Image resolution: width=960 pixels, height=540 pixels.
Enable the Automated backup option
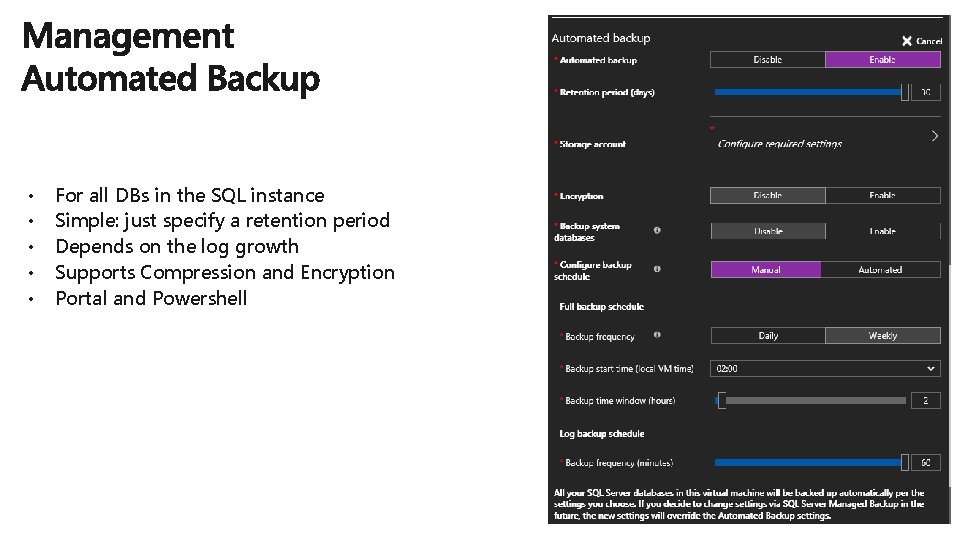coord(882,60)
